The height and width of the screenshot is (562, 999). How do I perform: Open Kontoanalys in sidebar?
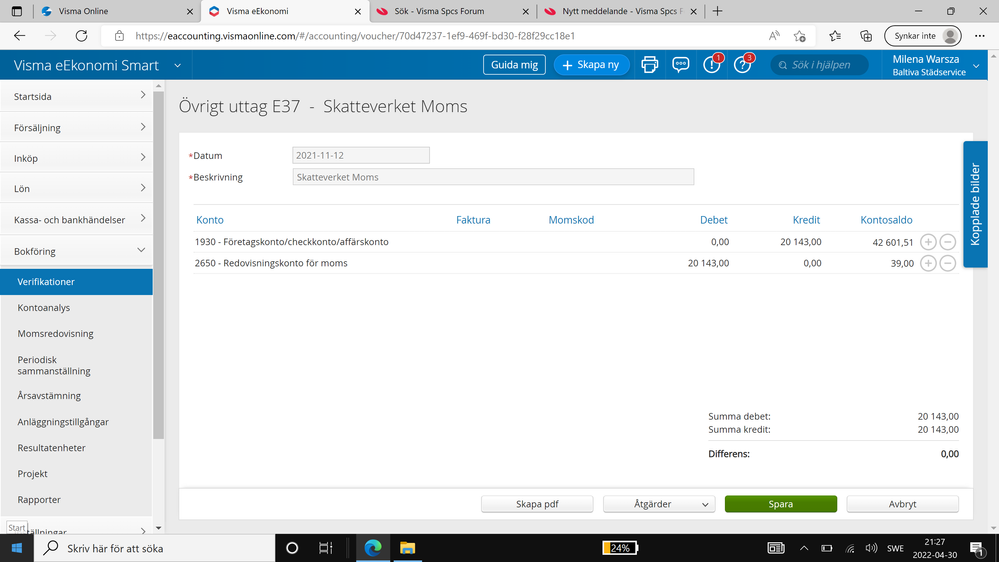[x=43, y=308]
